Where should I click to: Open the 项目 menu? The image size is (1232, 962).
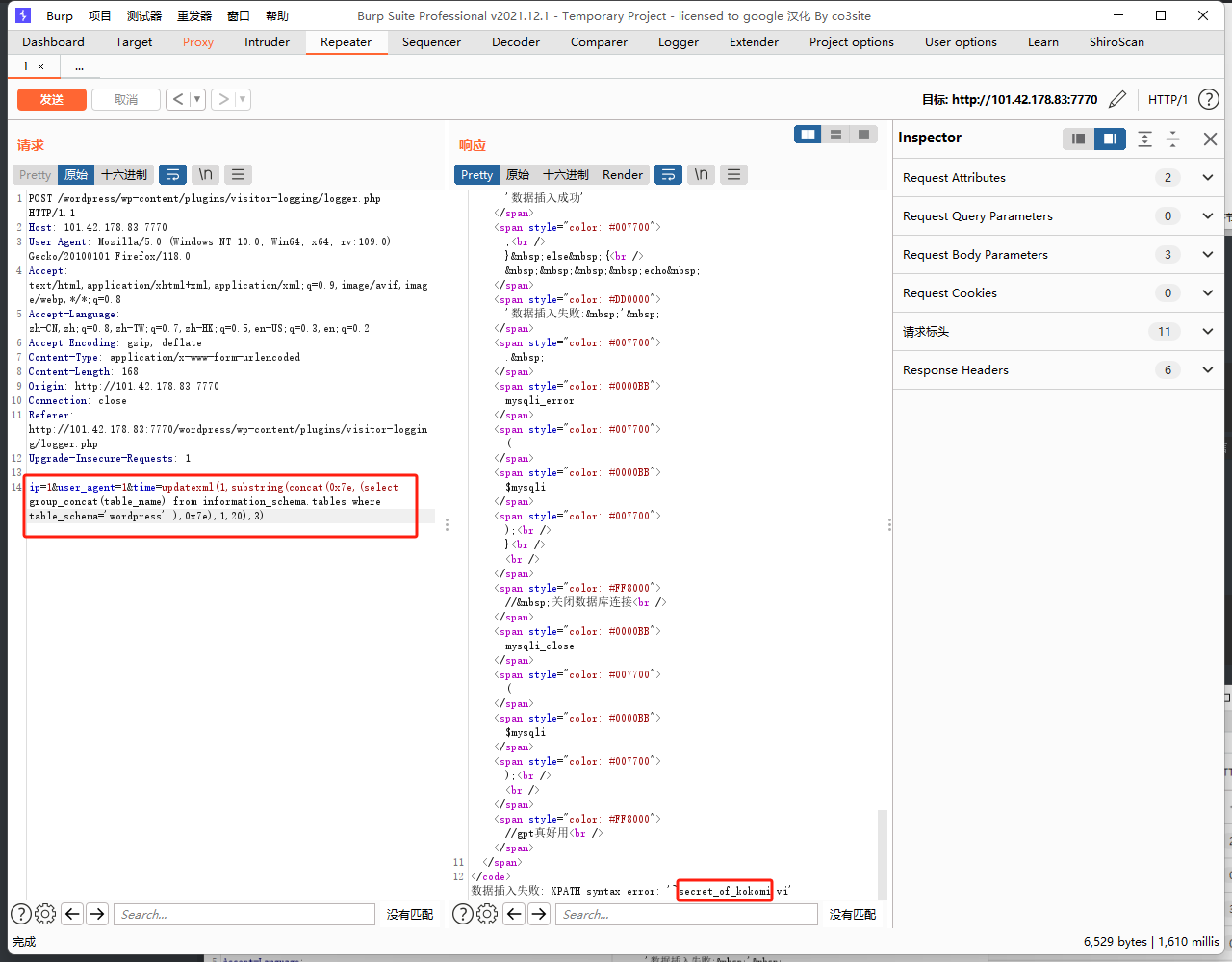(x=100, y=15)
